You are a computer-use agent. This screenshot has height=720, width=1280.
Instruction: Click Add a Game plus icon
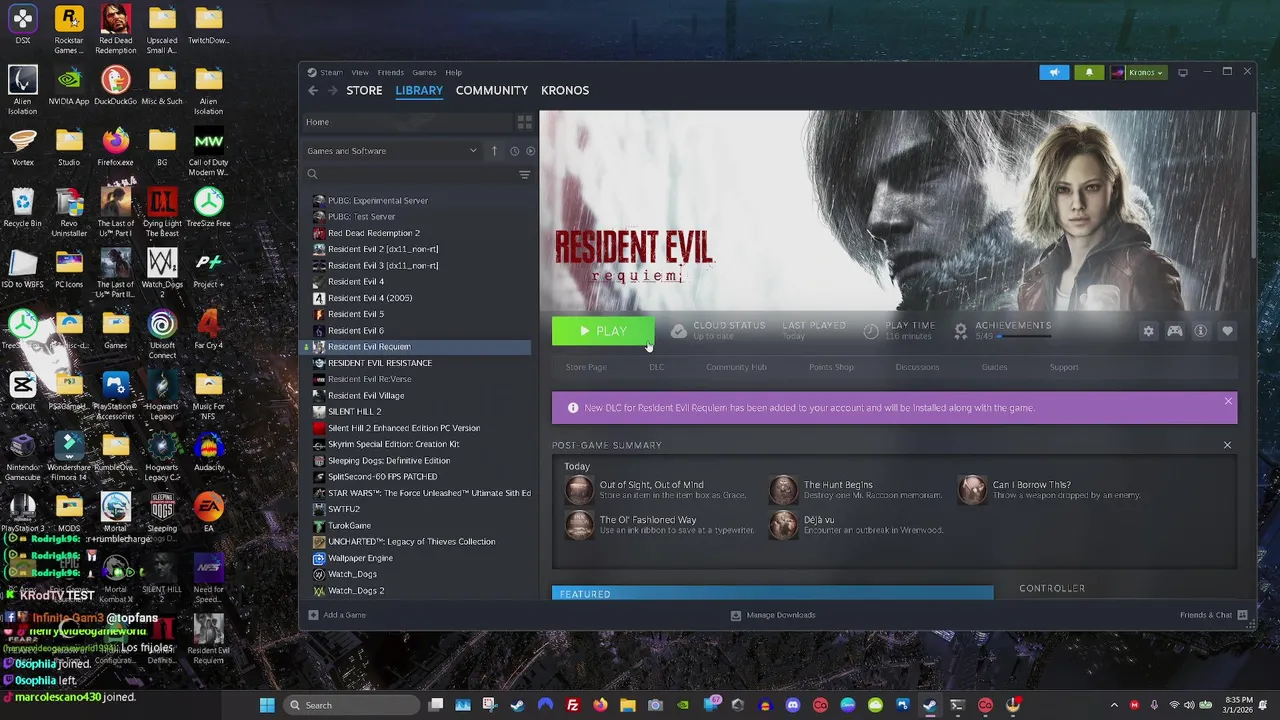coord(313,615)
